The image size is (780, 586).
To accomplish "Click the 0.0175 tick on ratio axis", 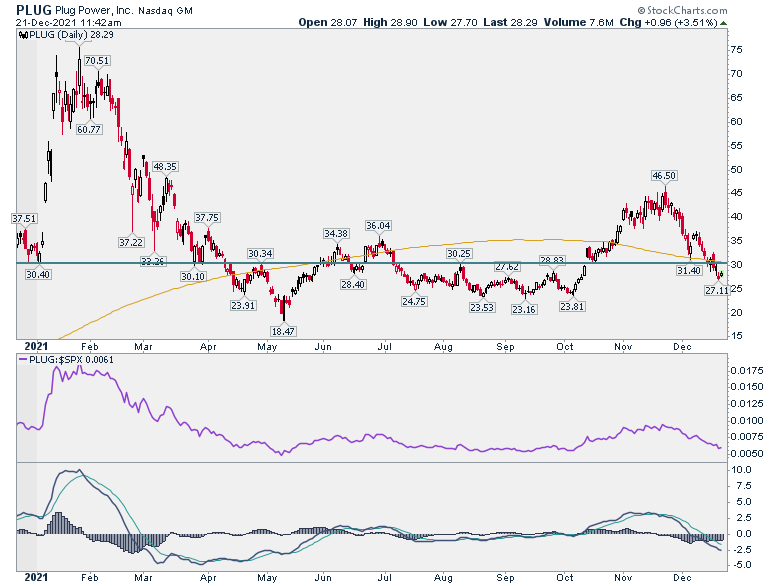I will pos(747,371).
